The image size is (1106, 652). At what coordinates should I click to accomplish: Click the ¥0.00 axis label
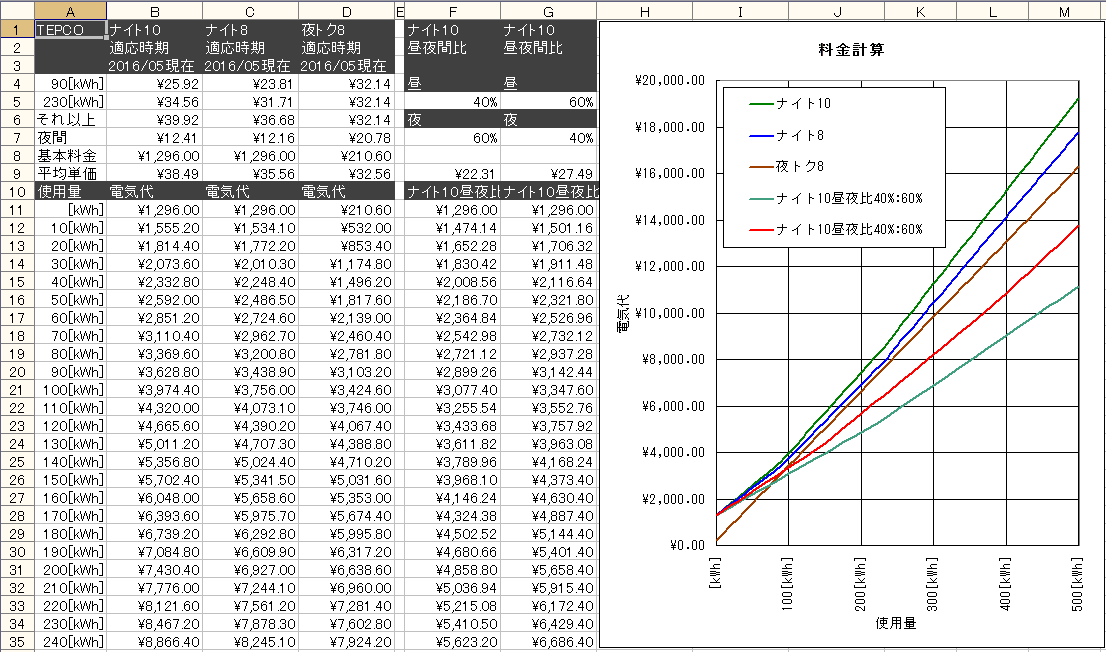click(686, 545)
